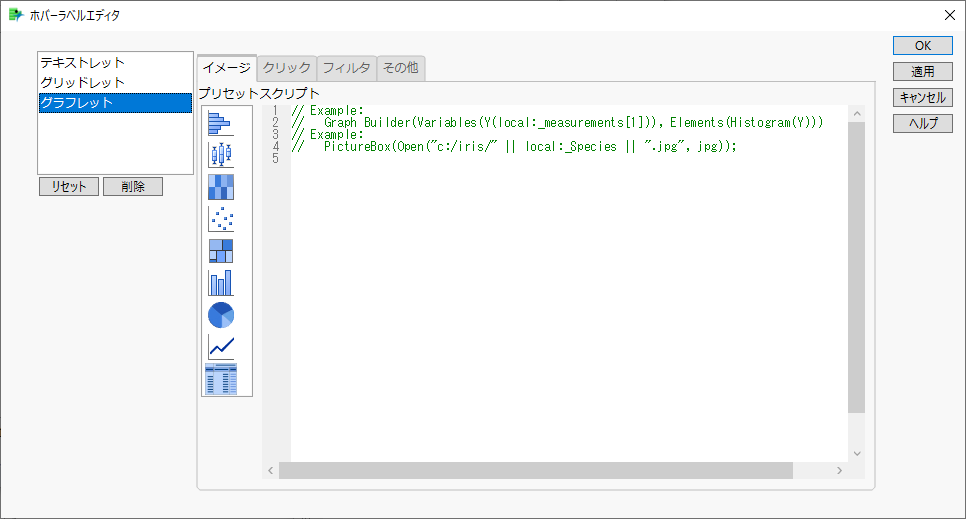This screenshot has width=966, height=519.
Task: Click the 削除 button
Action: pyautogui.click(x=132, y=187)
